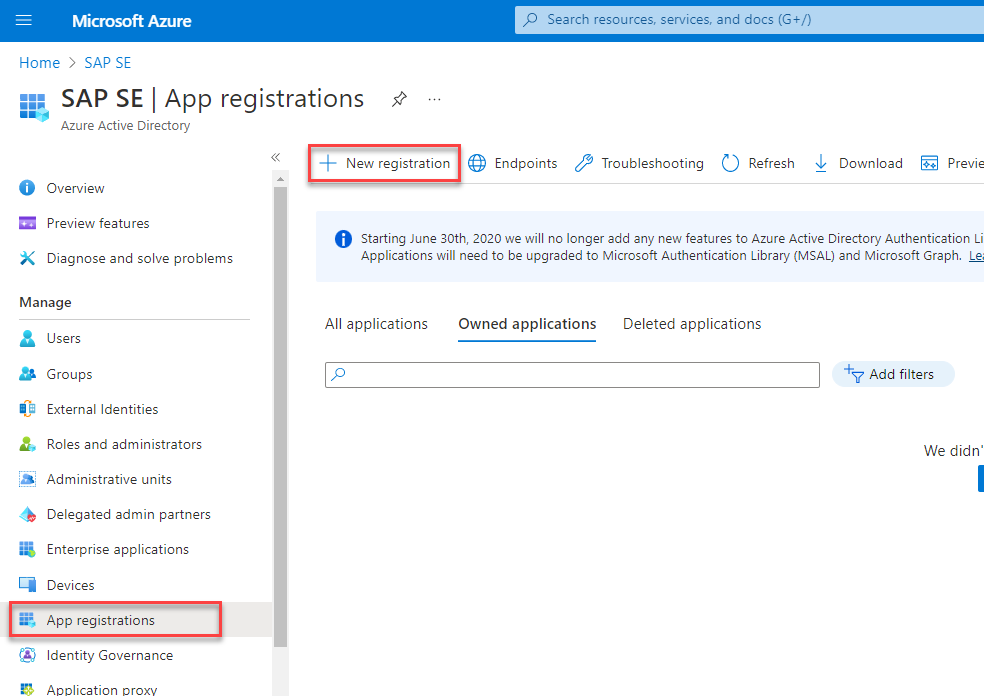The width and height of the screenshot is (984, 696).
Task: Click the SAP SE directory tiles icon
Action: pos(34,107)
